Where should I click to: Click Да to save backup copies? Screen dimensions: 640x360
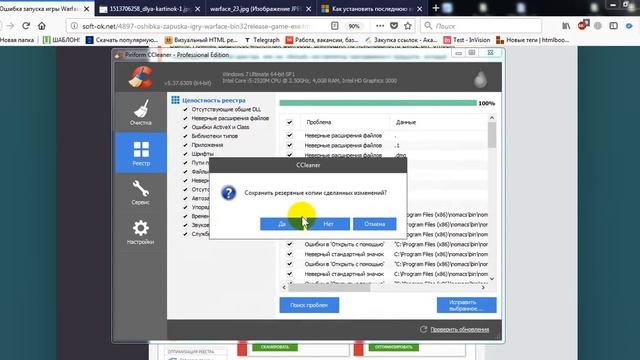click(x=282, y=224)
